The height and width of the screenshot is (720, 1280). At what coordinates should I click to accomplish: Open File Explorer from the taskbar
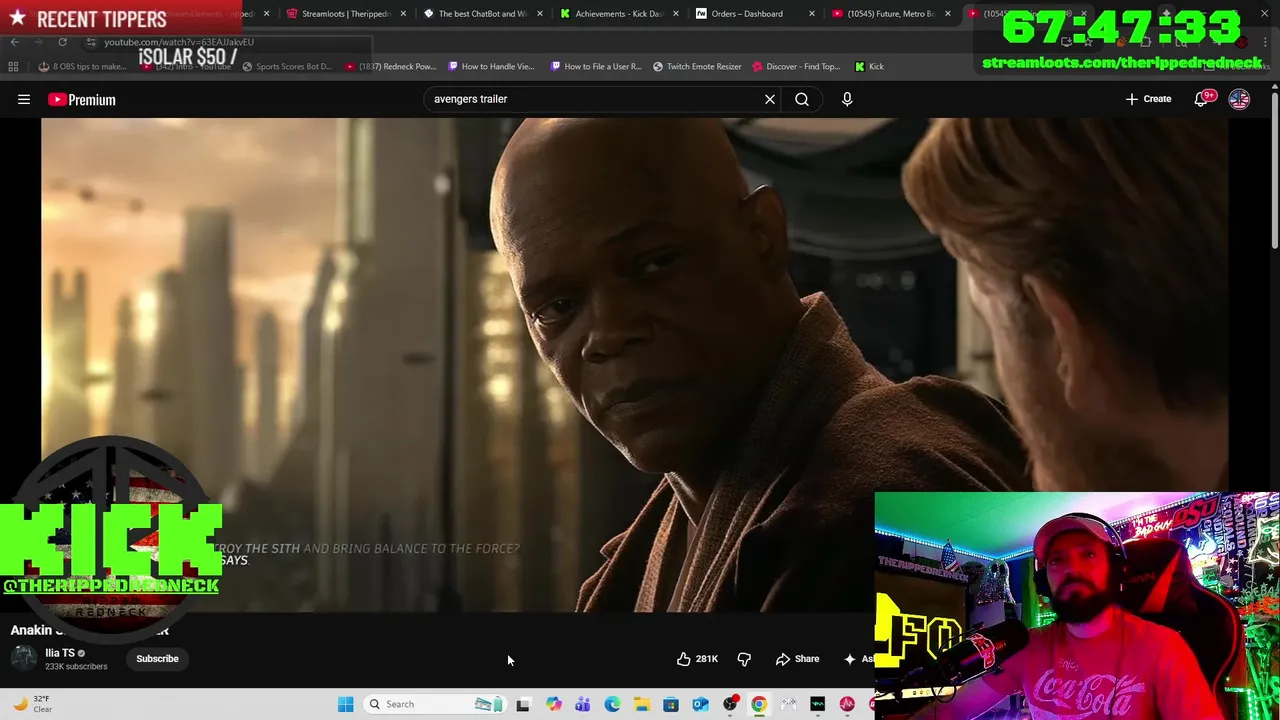641,704
